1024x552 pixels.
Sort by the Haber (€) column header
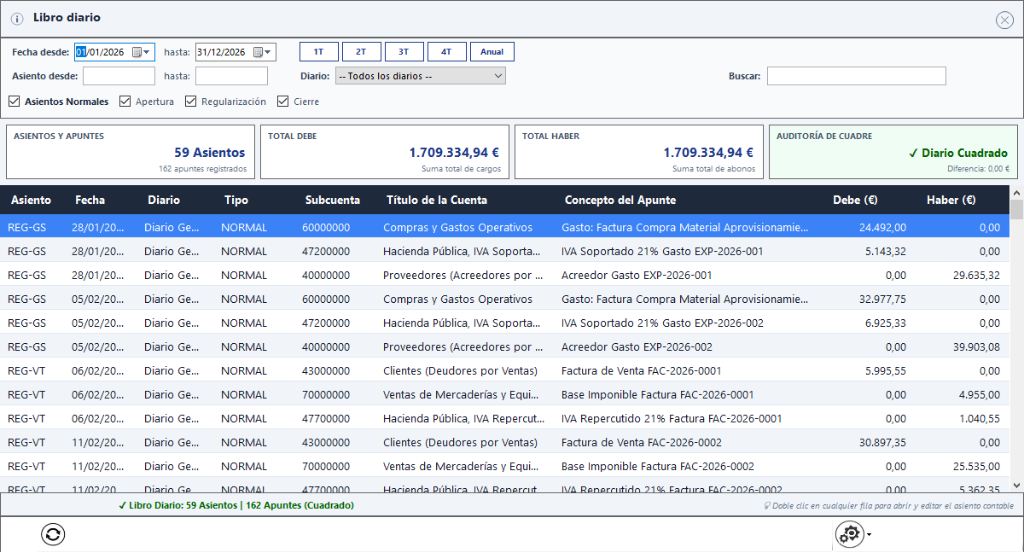(951, 200)
